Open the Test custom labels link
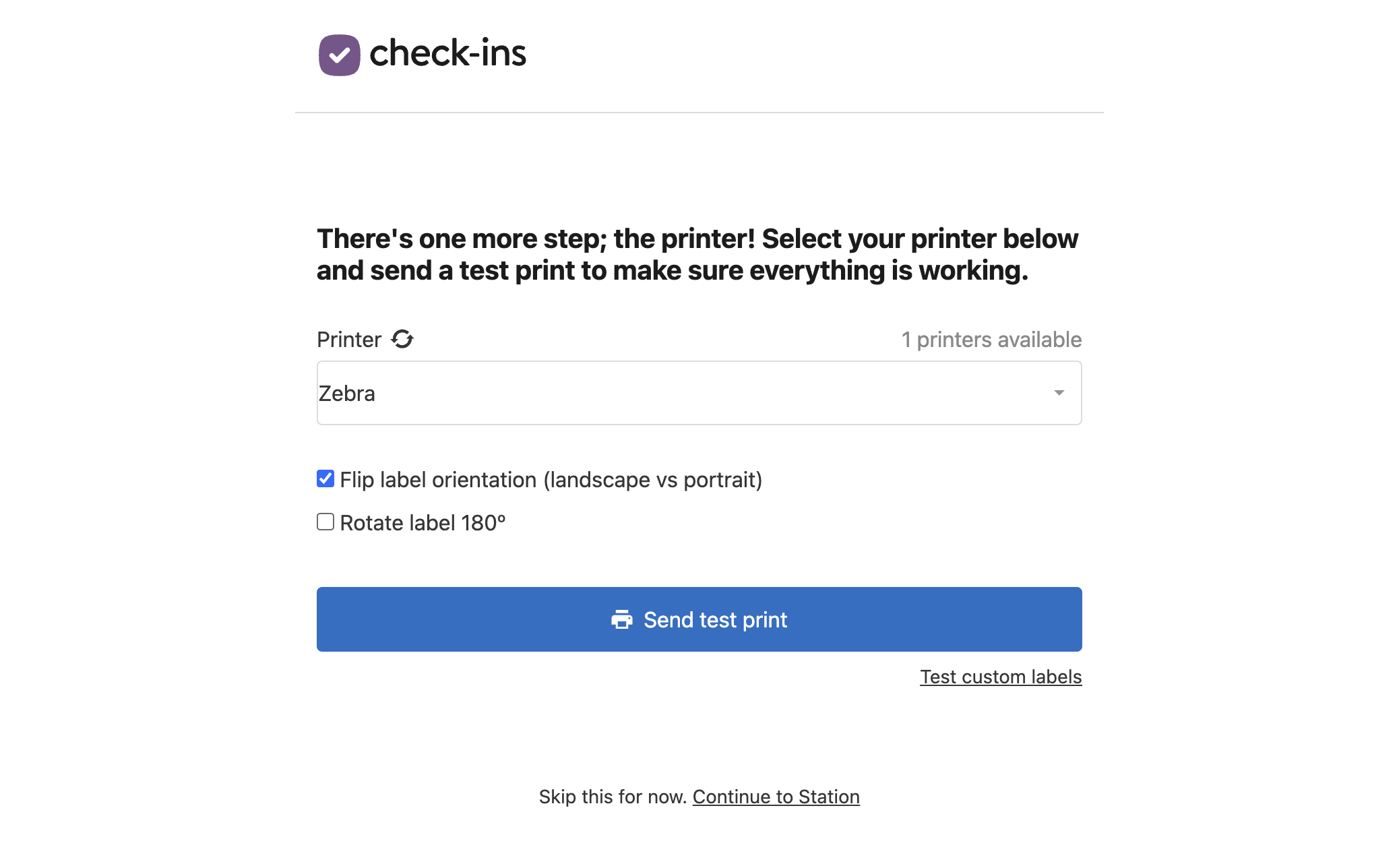The image size is (1399, 868). [x=1000, y=677]
